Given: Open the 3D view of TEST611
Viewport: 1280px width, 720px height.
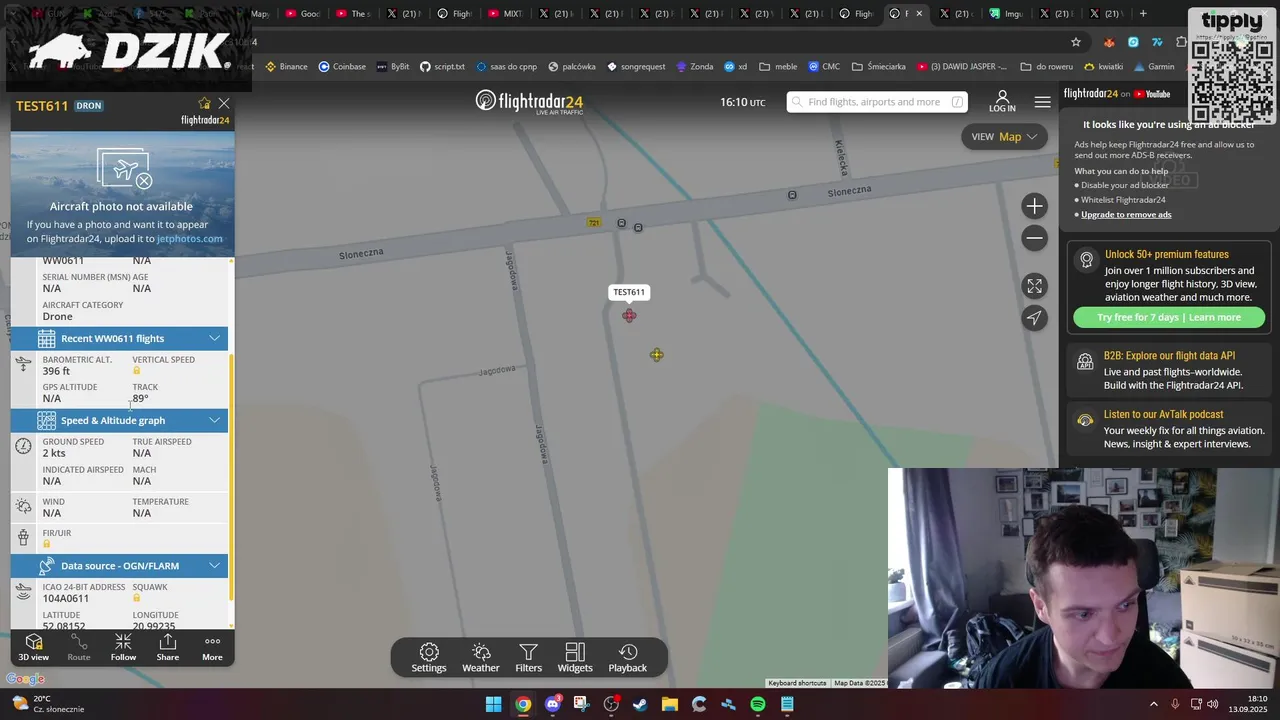Looking at the screenshot, I should 33,647.
